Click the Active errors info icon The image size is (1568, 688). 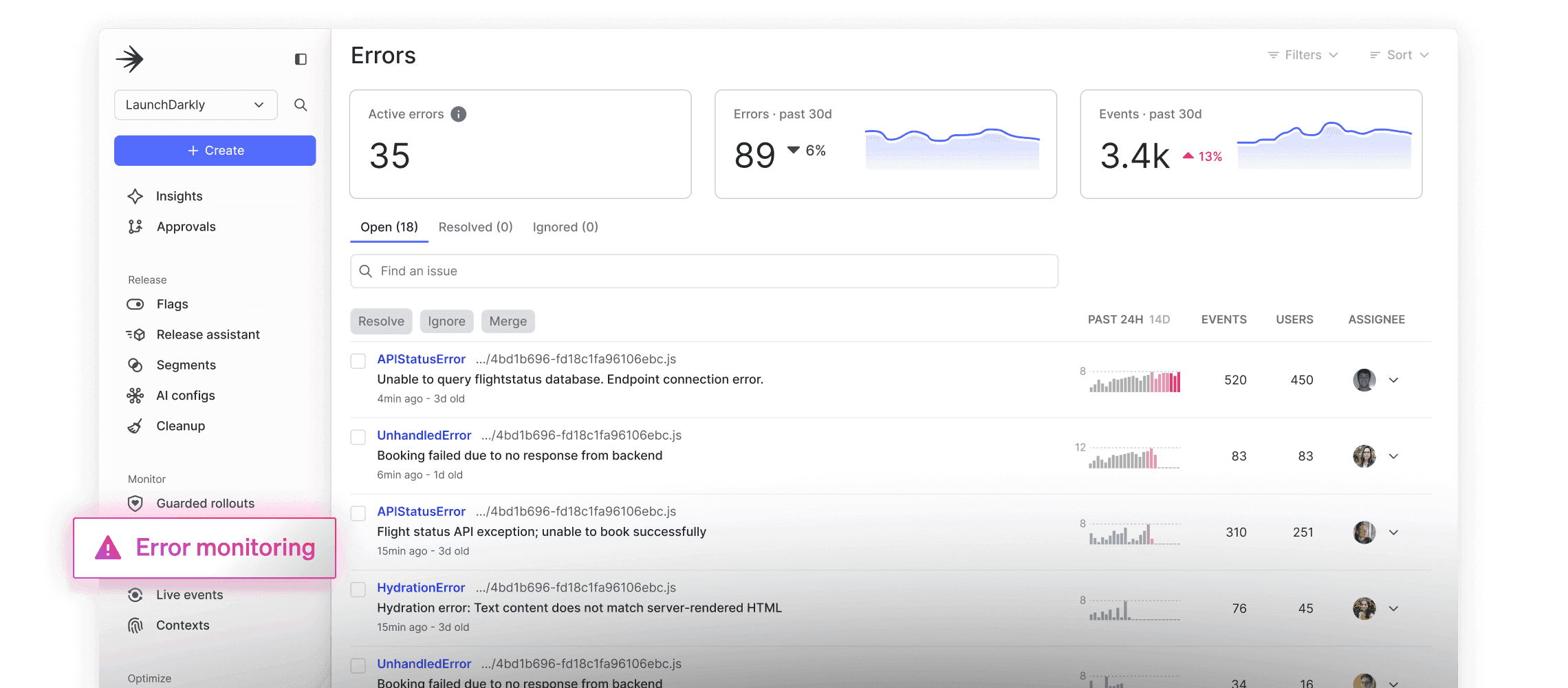point(458,114)
